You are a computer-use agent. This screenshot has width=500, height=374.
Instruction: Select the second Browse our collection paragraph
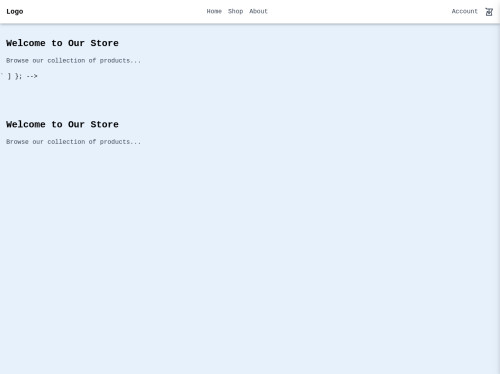[x=73, y=142]
